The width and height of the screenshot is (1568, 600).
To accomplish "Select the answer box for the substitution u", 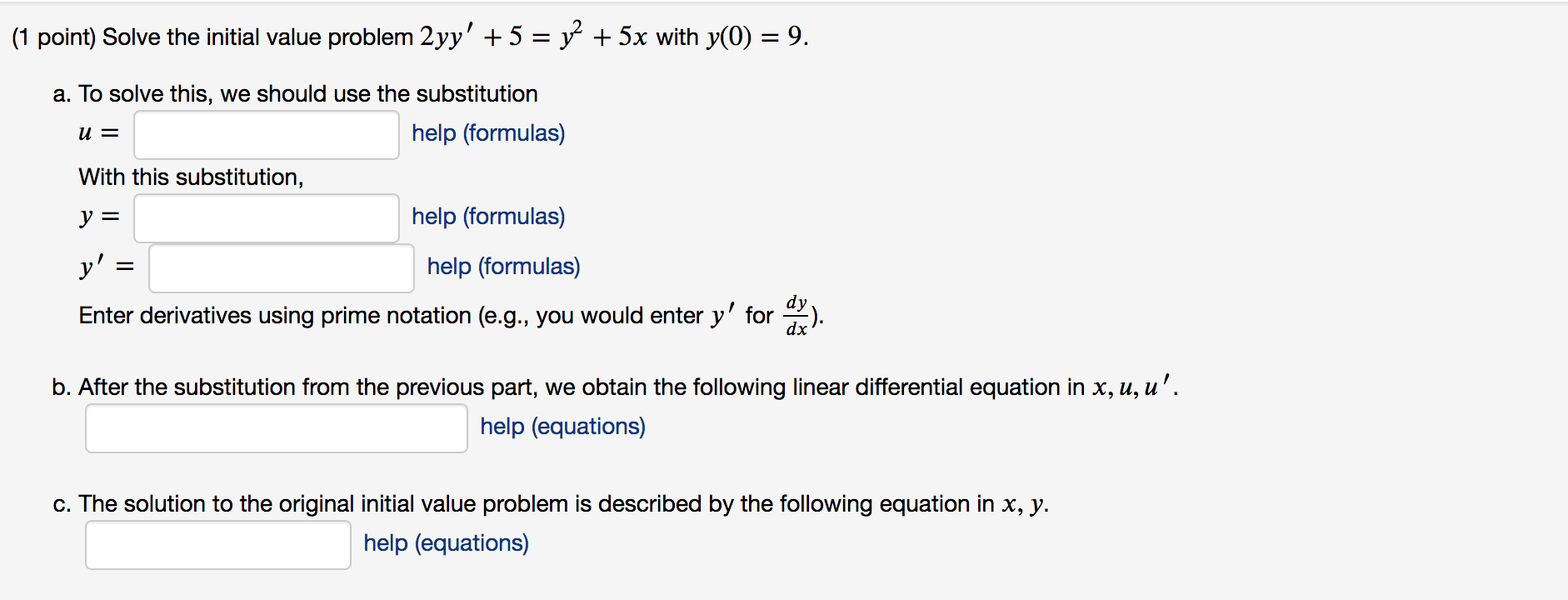I will (x=265, y=134).
